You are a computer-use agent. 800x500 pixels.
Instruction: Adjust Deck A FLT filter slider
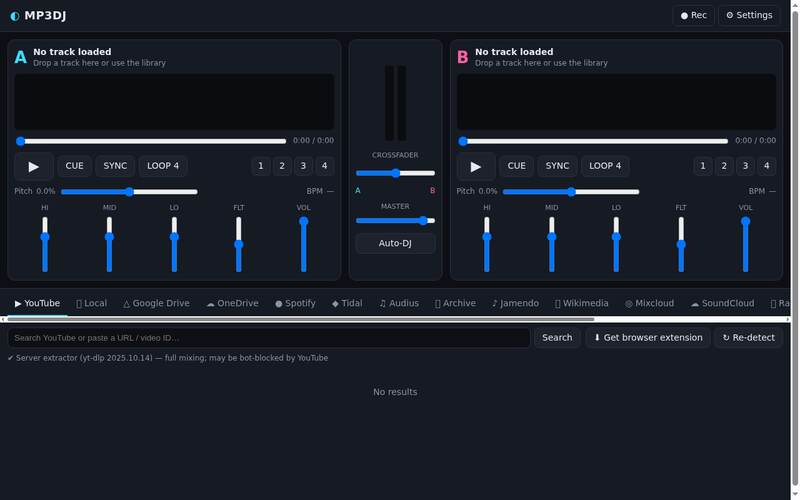coord(239,244)
